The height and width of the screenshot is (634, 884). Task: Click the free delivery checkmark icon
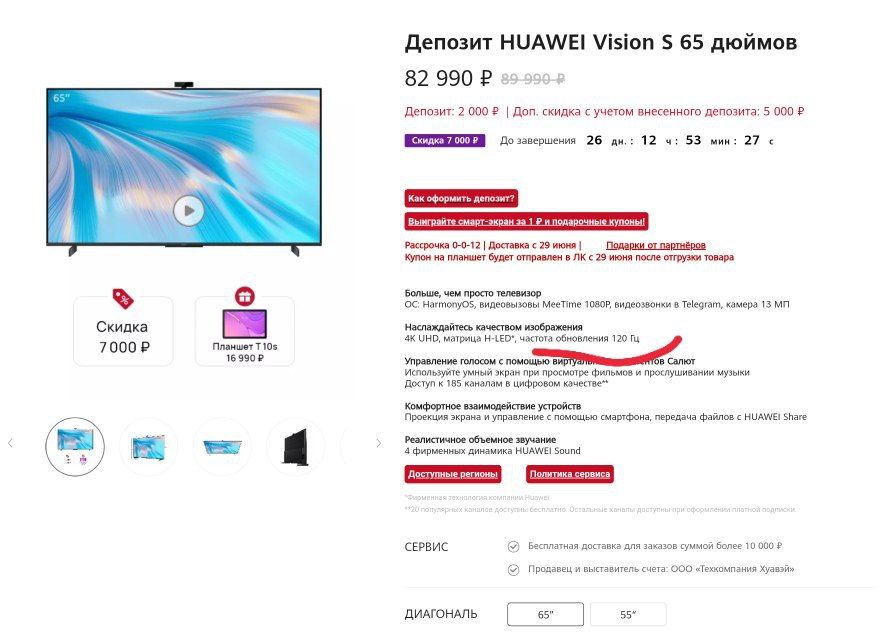(513, 546)
